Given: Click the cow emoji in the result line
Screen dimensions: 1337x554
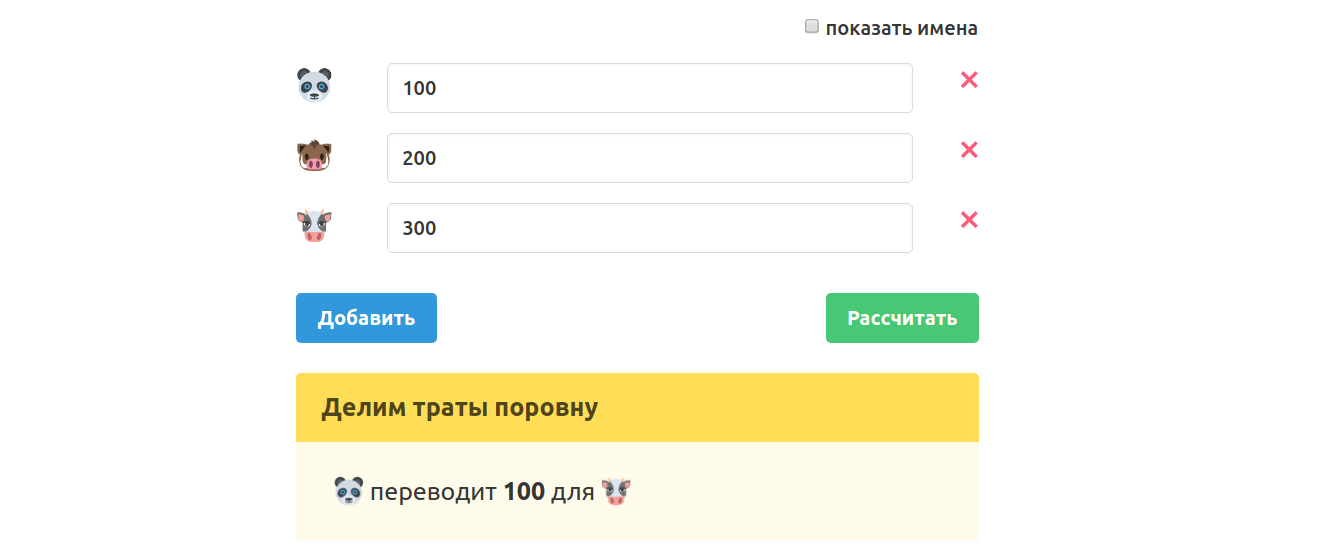Looking at the screenshot, I should pos(617,491).
